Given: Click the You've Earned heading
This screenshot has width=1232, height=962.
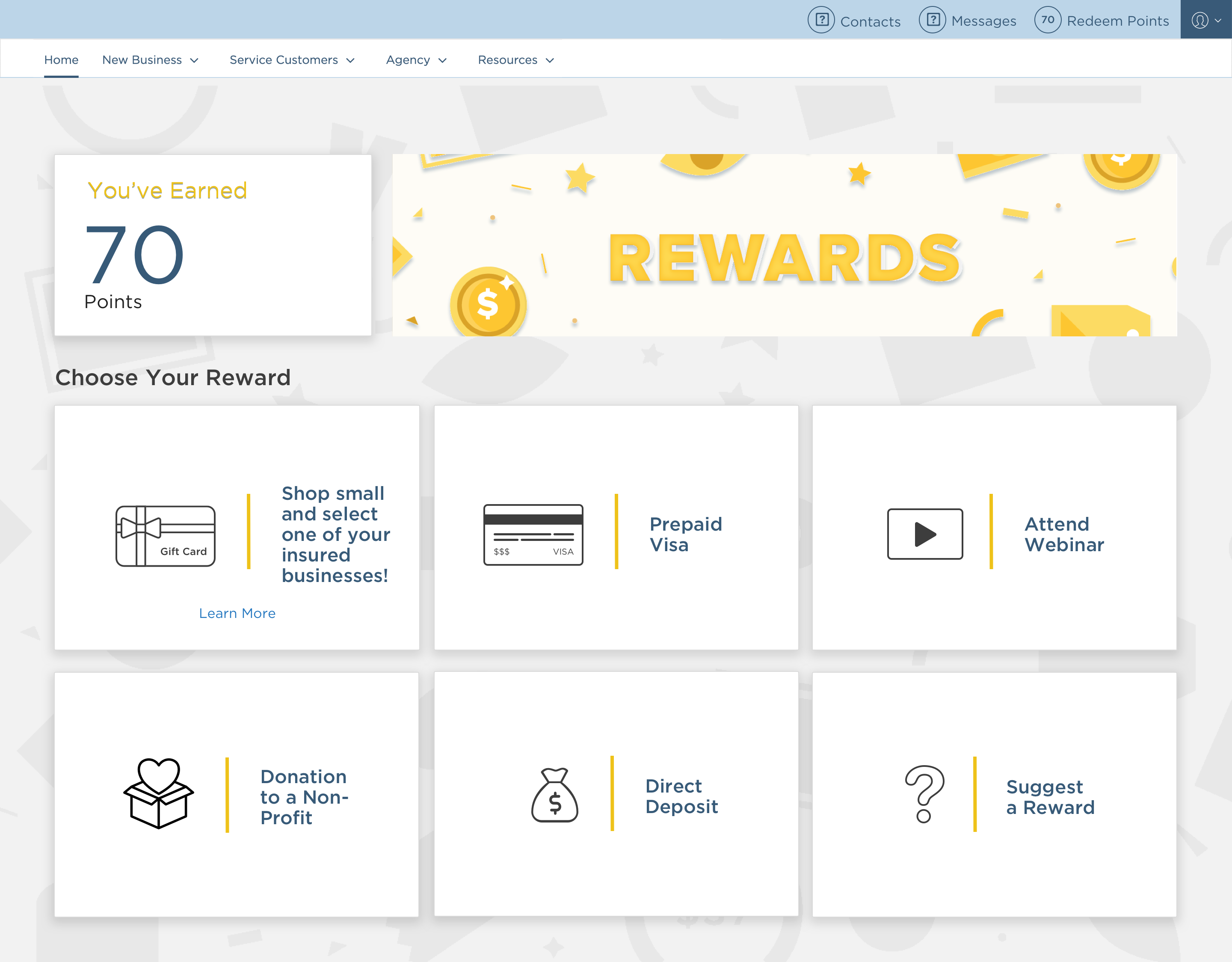Looking at the screenshot, I should [x=168, y=191].
